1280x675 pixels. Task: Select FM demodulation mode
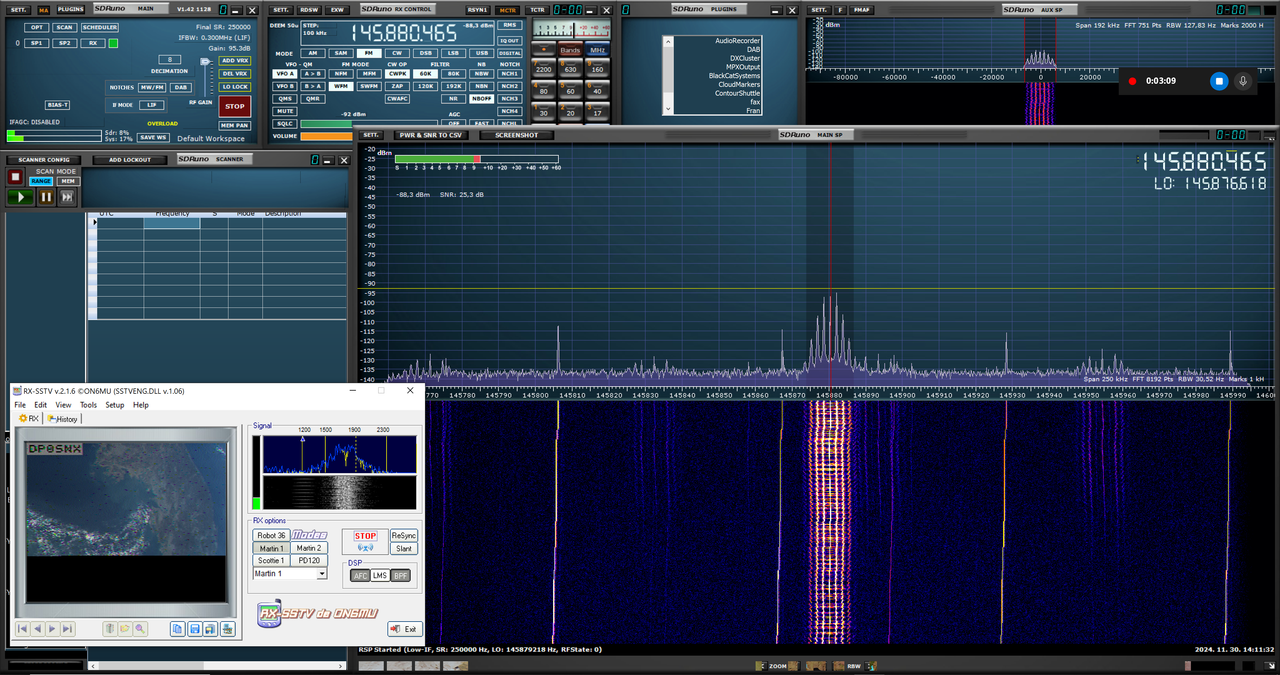coord(369,53)
